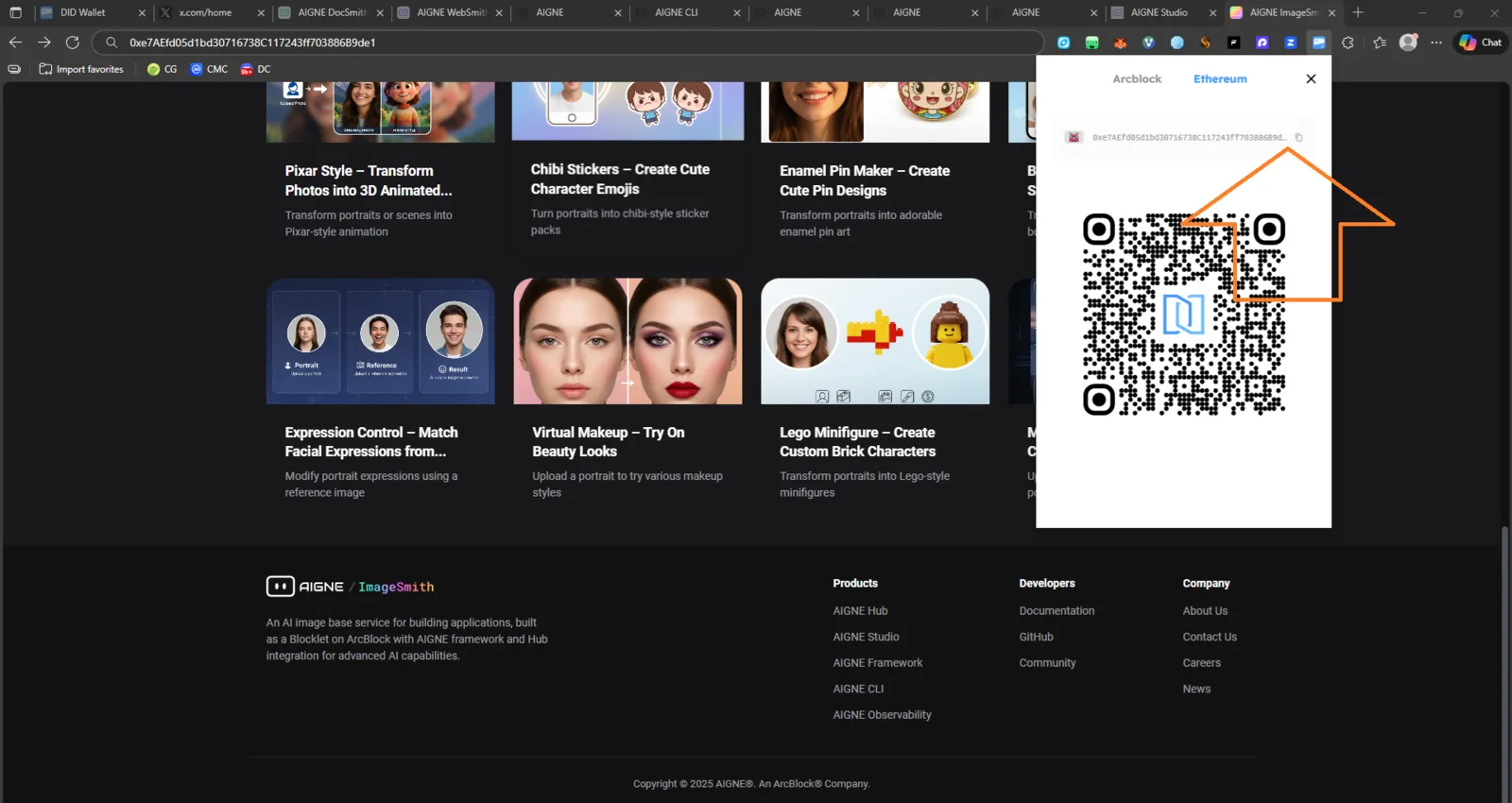Open a new browser tab
Screen dimensions: 1512x803
coord(1358,13)
